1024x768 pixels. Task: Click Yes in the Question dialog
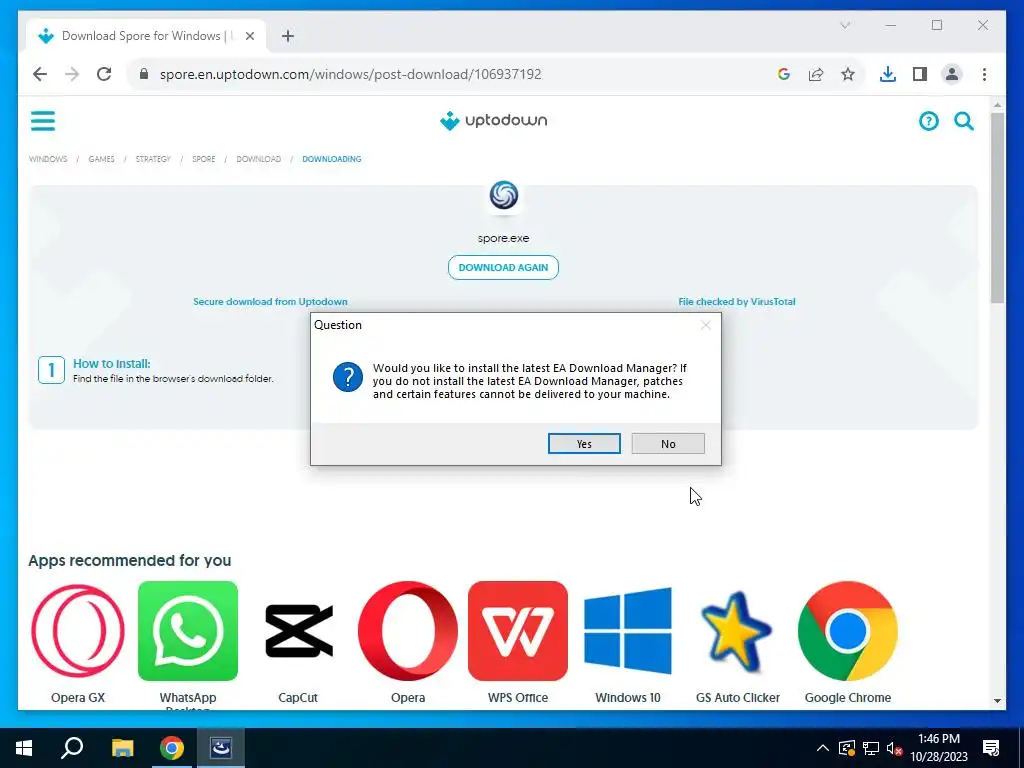pyautogui.click(x=584, y=443)
